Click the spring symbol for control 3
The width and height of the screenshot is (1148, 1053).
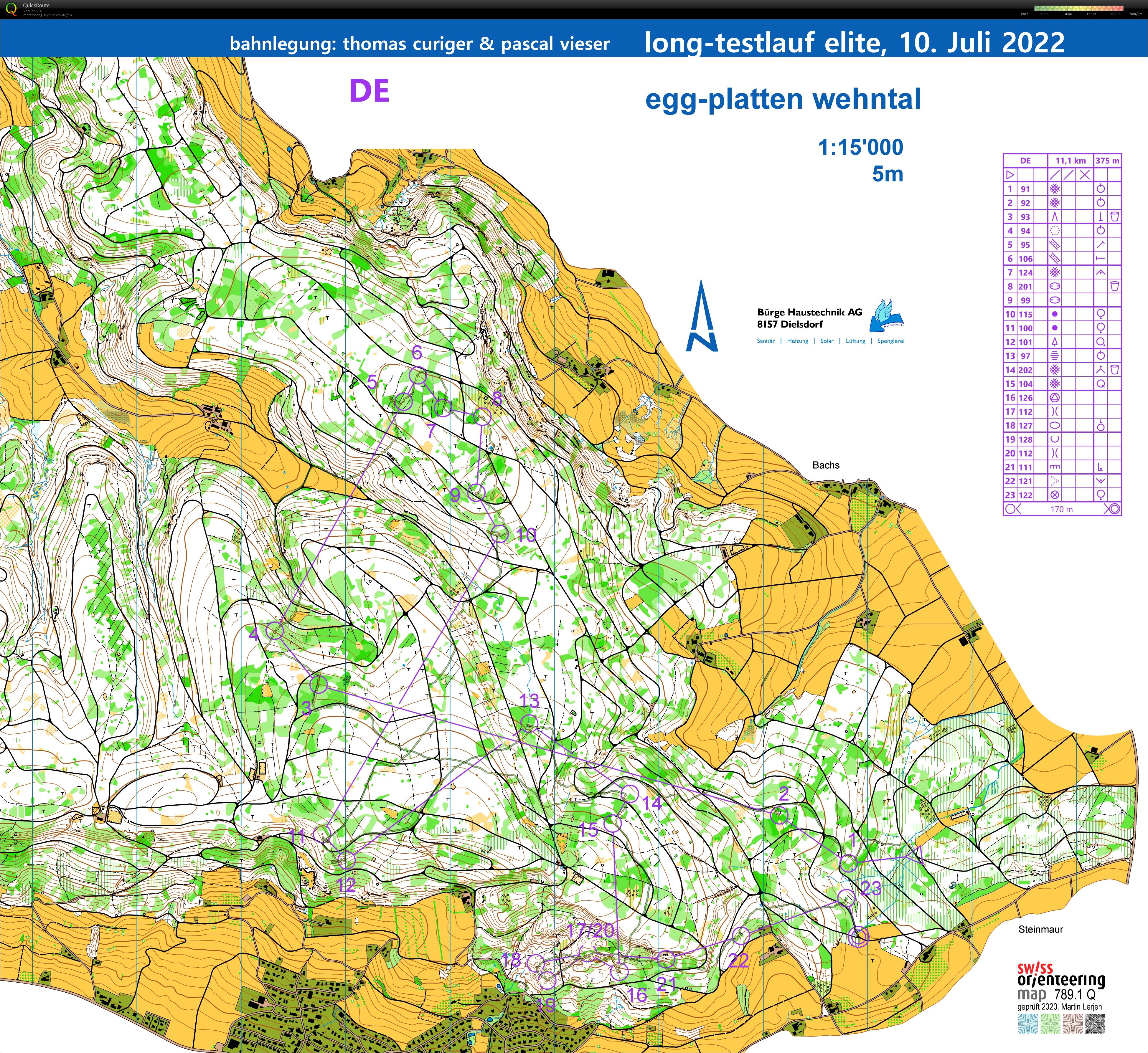(x=1055, y=217)
